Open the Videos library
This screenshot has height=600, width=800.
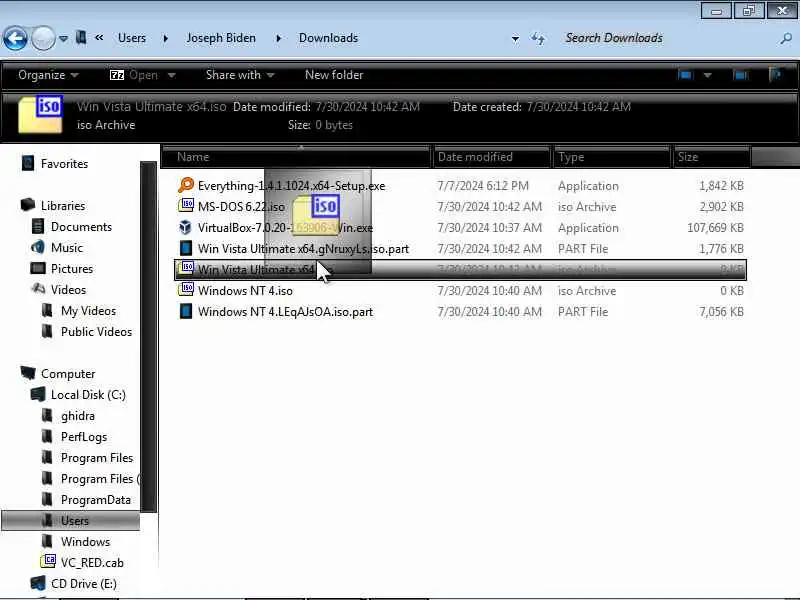(x=68, y=290)
